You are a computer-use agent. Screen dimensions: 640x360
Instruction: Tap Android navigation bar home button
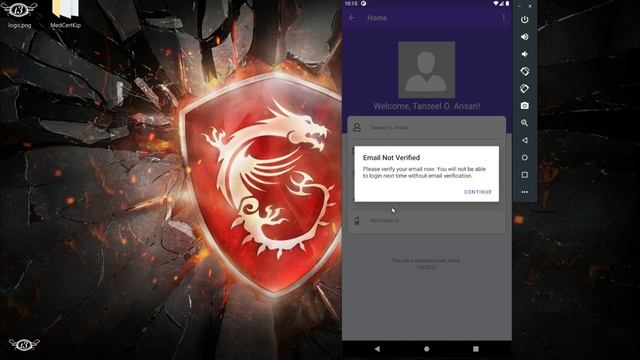click(427, 349)
